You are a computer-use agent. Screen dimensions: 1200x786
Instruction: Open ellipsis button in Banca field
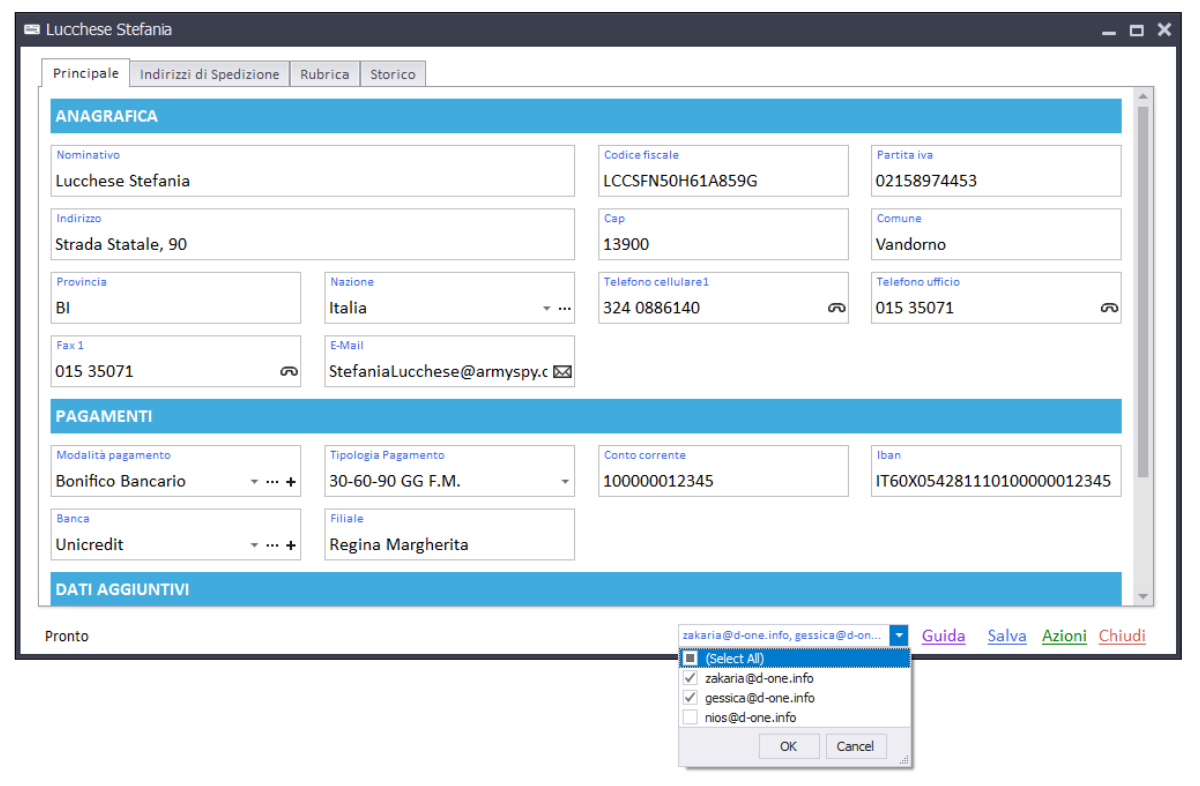click(x=272, y=546)
